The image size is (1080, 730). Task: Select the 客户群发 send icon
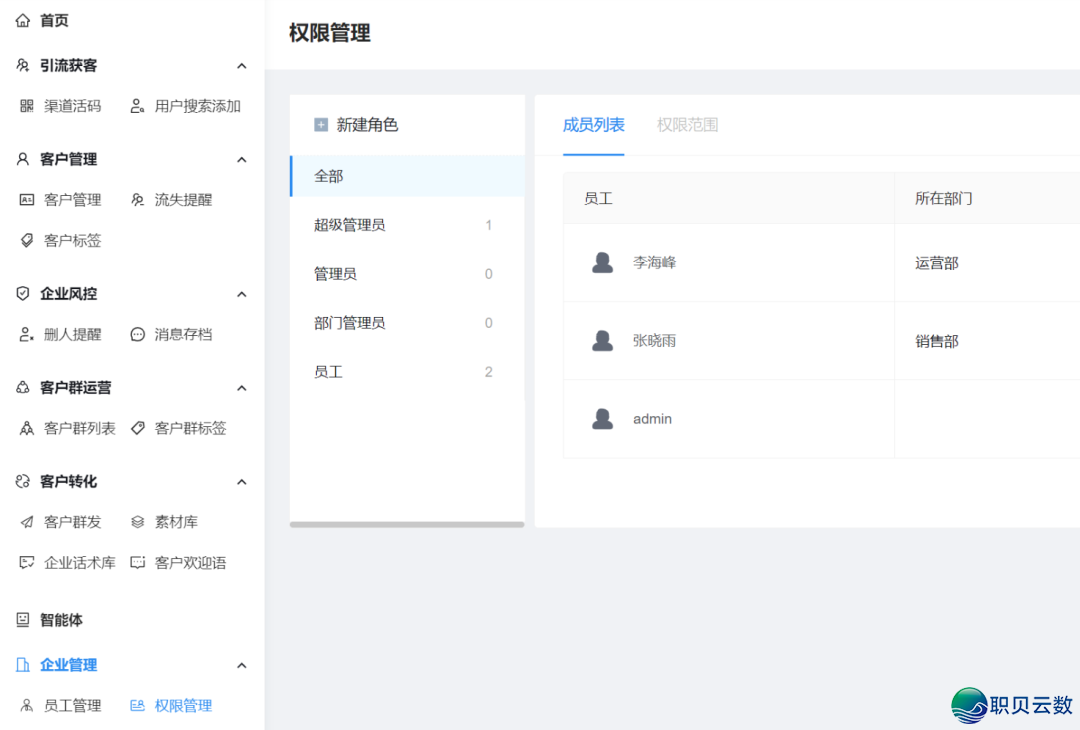(26, 521)
